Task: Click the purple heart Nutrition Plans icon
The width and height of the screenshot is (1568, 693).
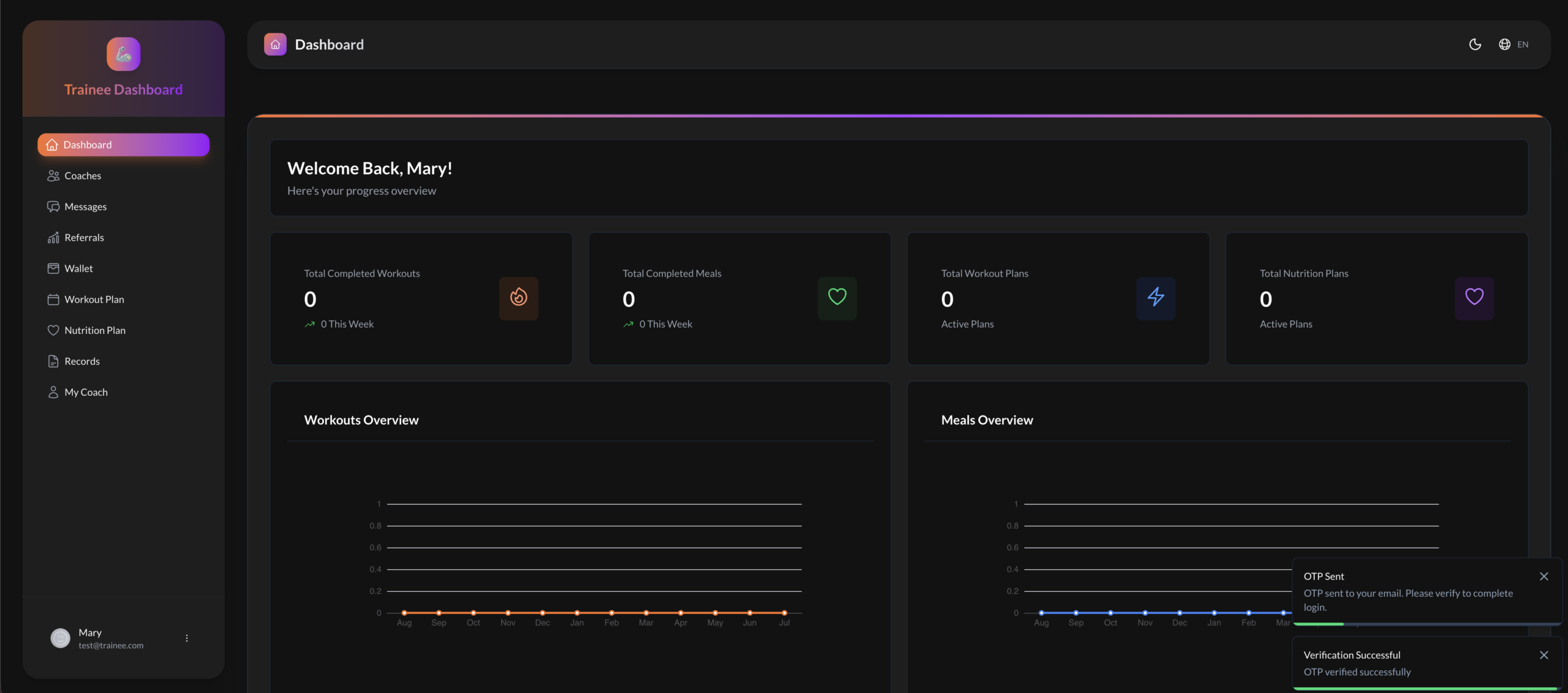Action: 1474,298
